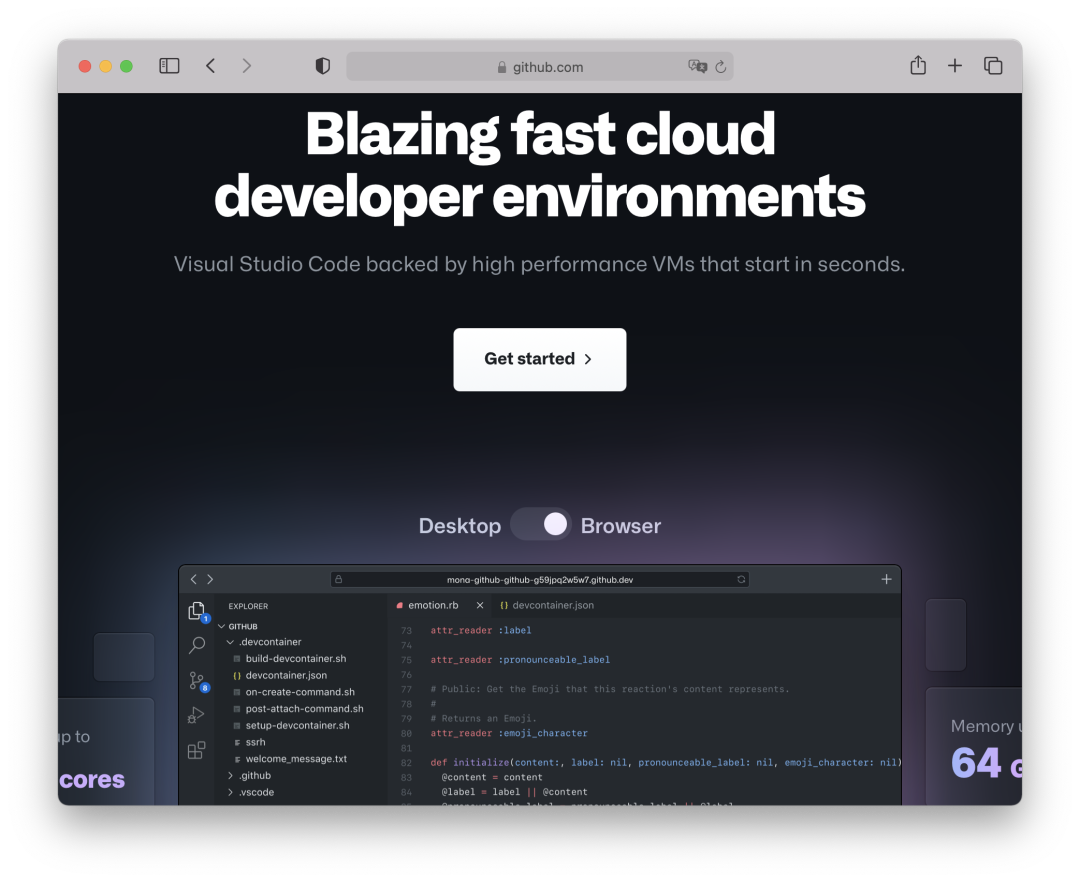This screenshot has width=1080, height=882.
Task: Open the Source Control icon
Action: click(198, 681)
